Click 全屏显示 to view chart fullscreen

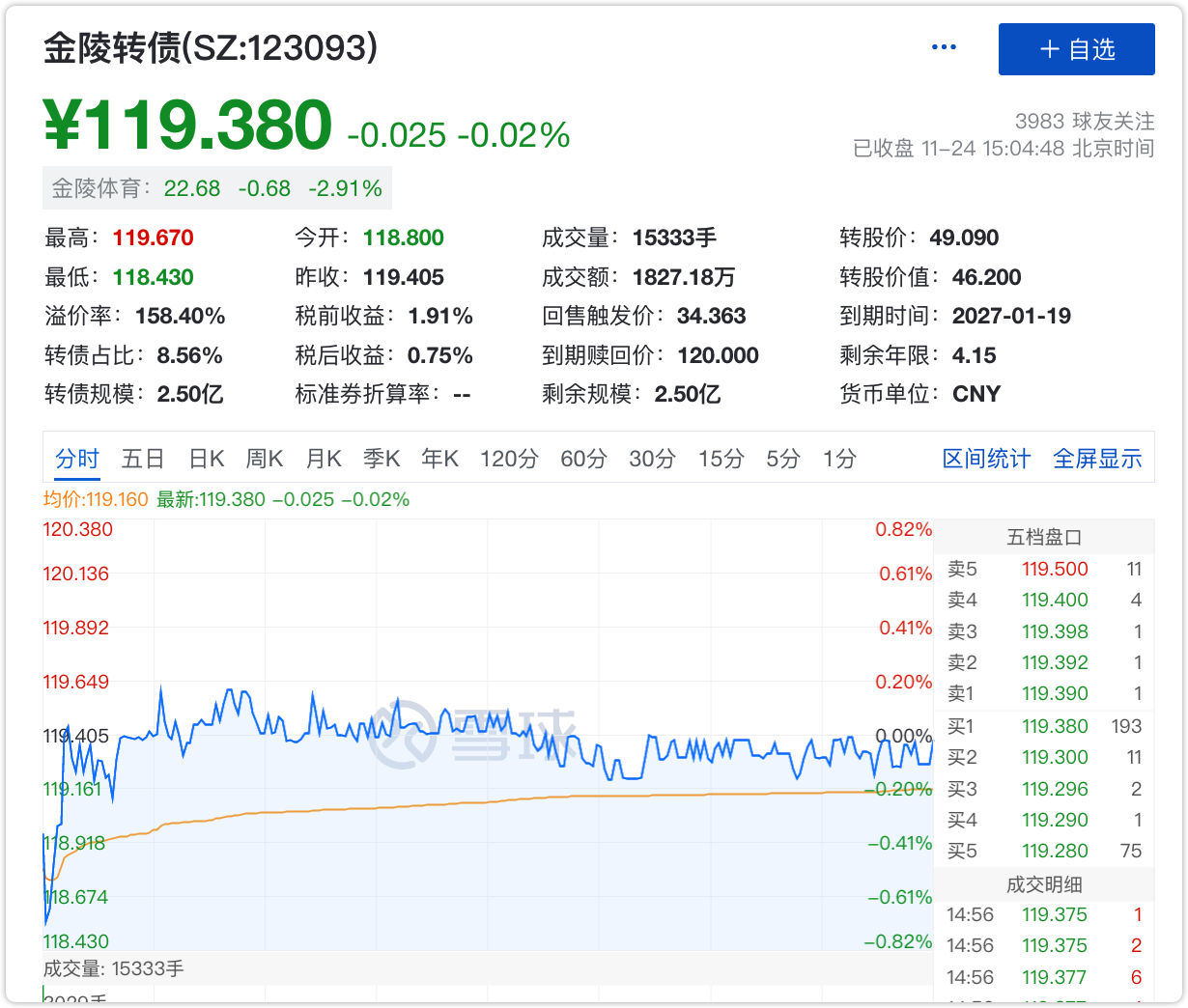(1097, 459)
